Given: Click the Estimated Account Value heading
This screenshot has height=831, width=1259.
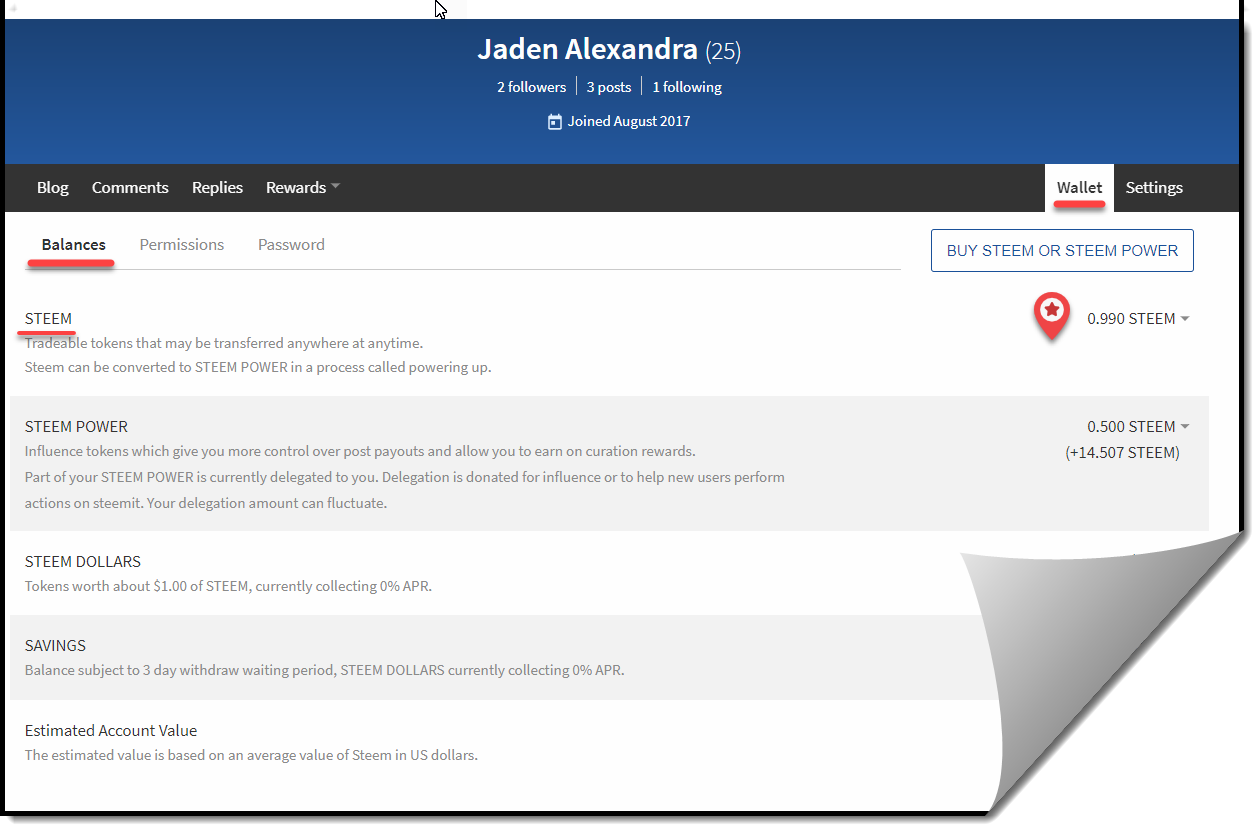Looking at the screenshot, I should [x=111, y=731].
